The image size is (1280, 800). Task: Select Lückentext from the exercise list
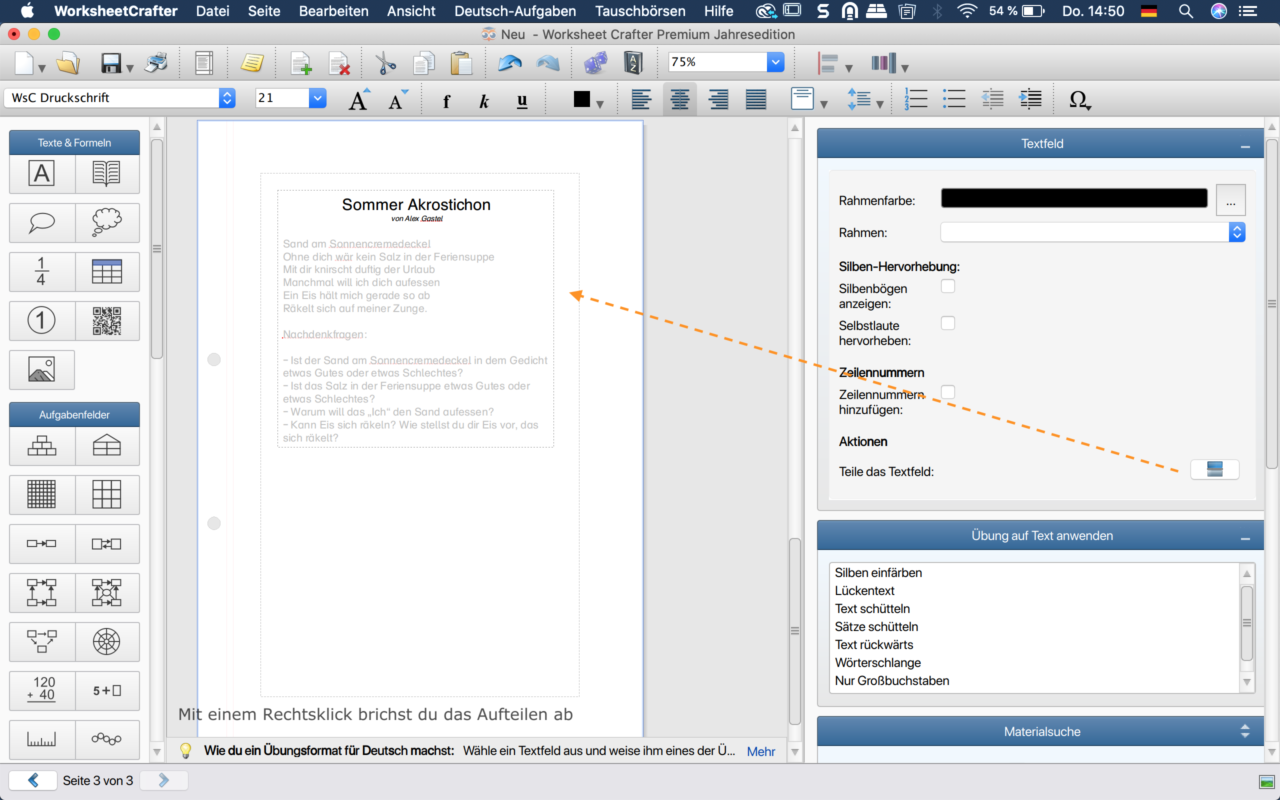click(x=864, y=591)
